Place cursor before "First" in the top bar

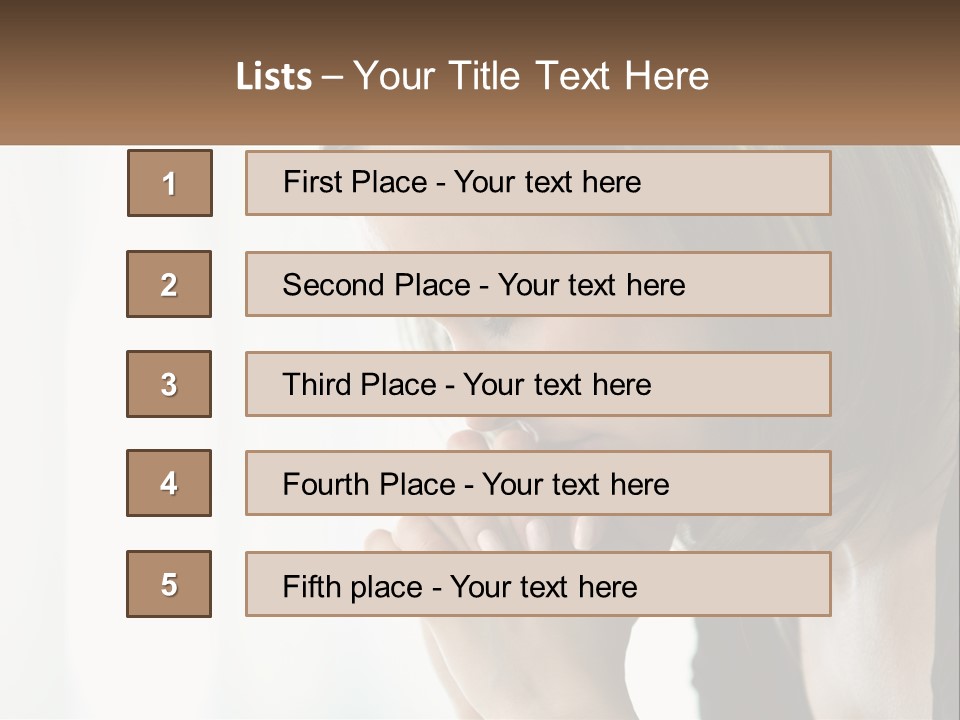coord(284,183)
